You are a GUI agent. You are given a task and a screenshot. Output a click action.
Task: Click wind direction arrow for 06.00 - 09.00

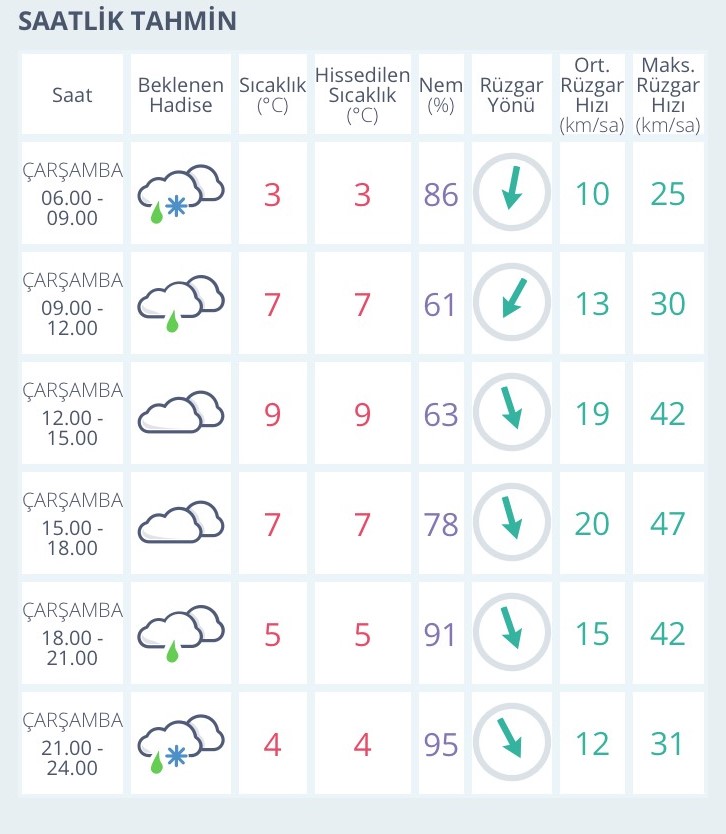point(512,192)
